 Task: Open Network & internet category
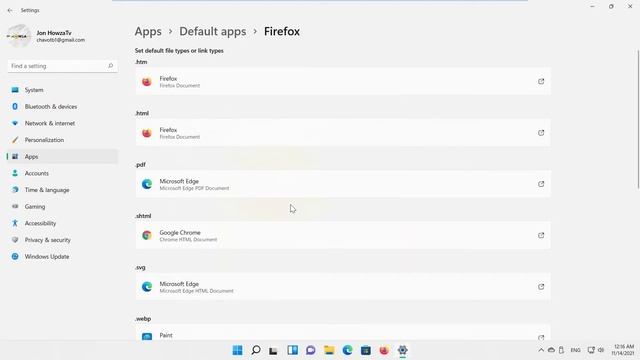pyautogui.click(x=62, y=123)
